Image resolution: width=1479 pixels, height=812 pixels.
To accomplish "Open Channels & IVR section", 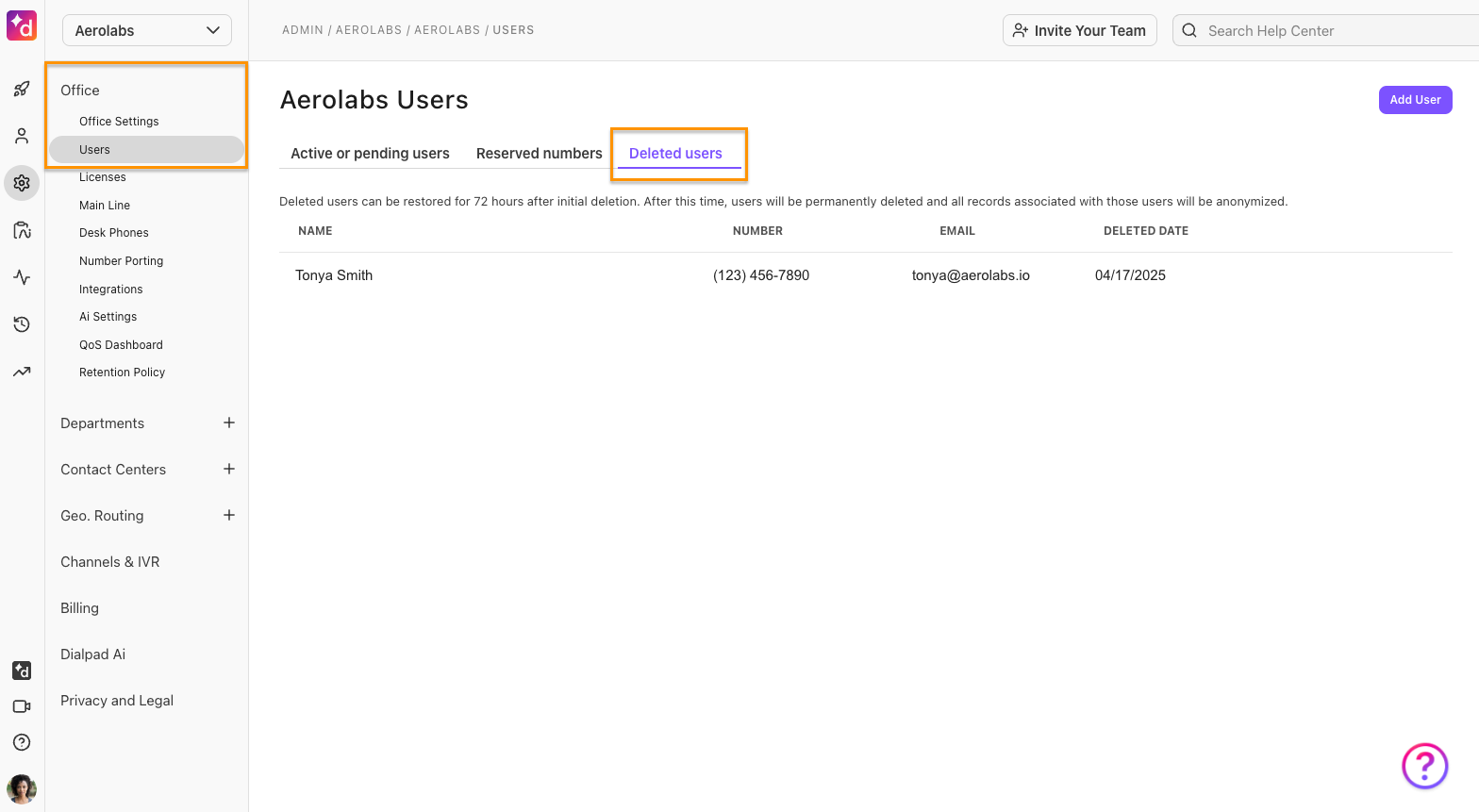I will coord(110,562).
